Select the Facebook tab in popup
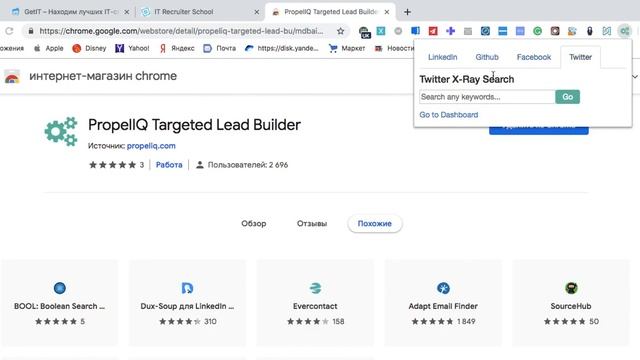The height and width of the screenshot is (360, 640). tap(534, 57)
